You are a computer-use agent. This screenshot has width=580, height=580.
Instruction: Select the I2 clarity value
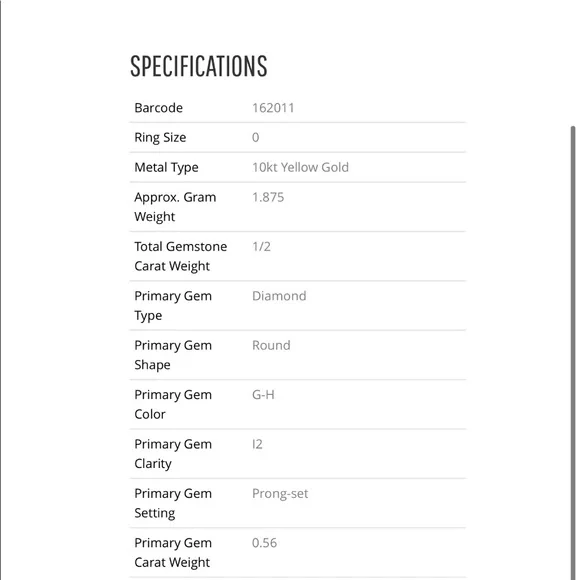pos(257,444)
